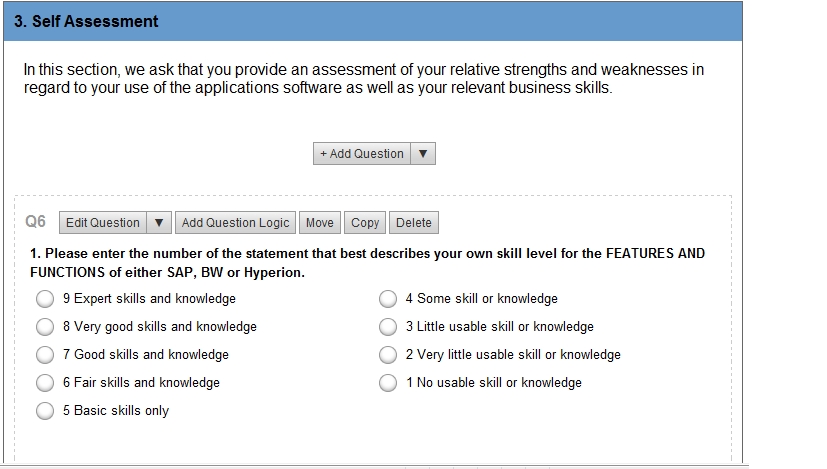Click Edit Question for Q6
827x469 pixels.
(x=103, y=223)
